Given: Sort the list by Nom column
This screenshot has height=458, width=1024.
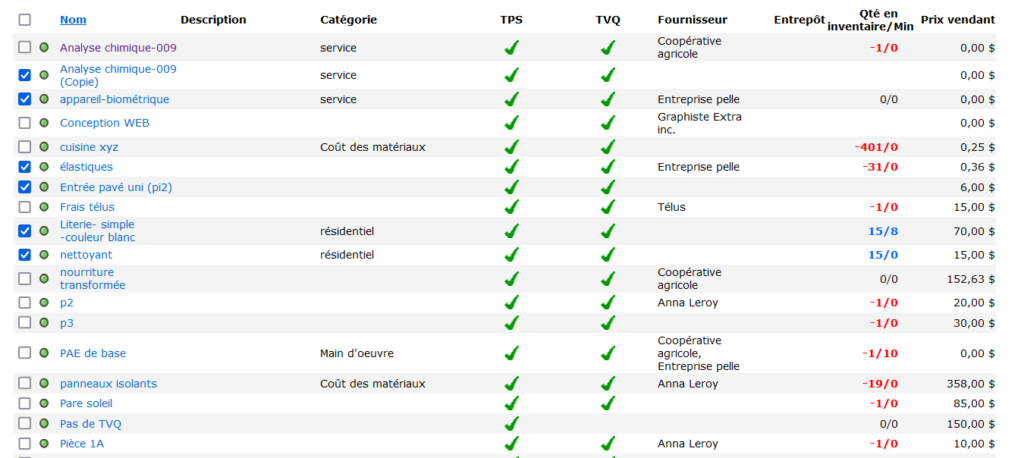Looking at the screenshot, I should click(x=73, y=20).
